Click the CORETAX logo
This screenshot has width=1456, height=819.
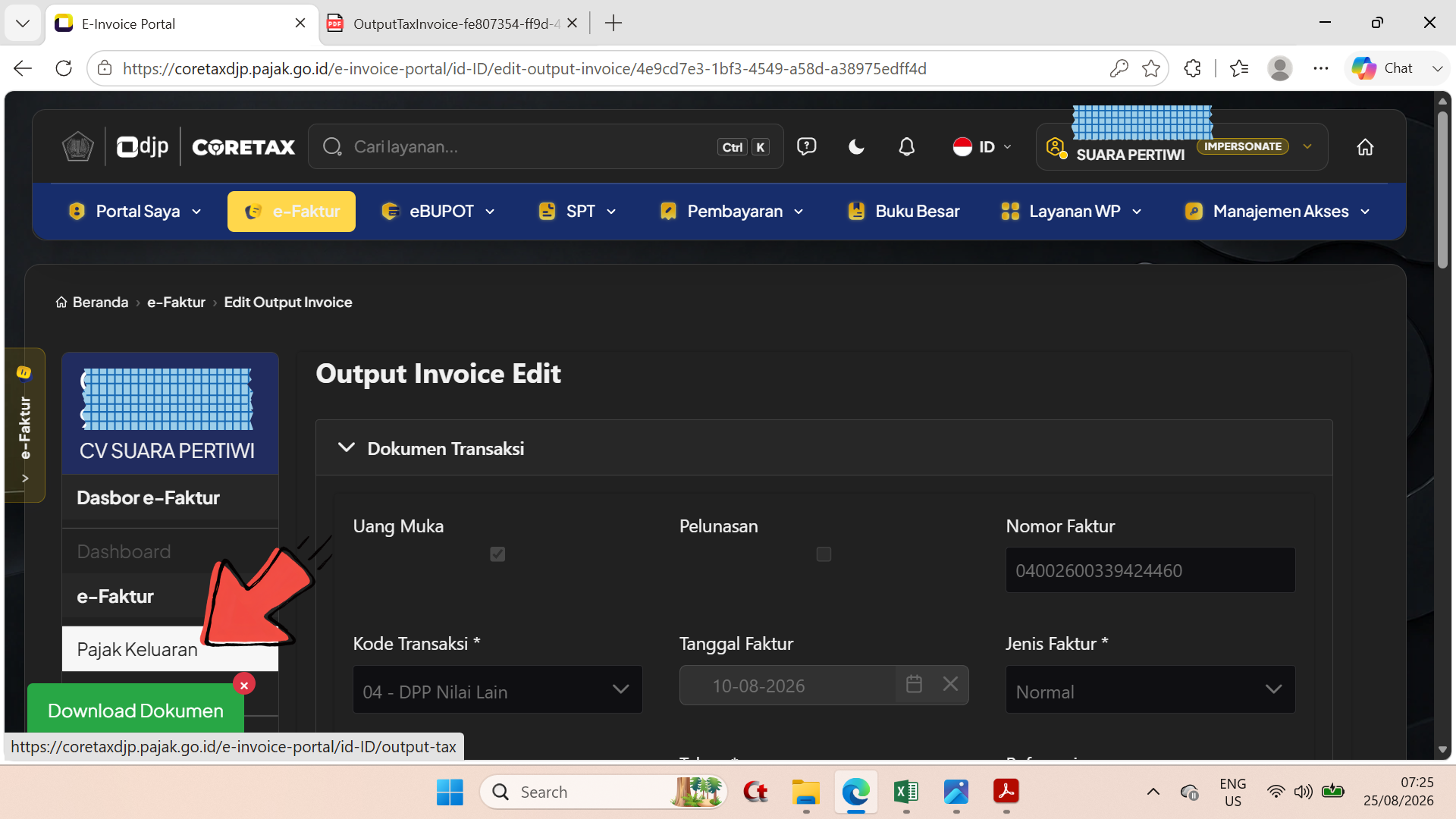(x=243, y=147)
